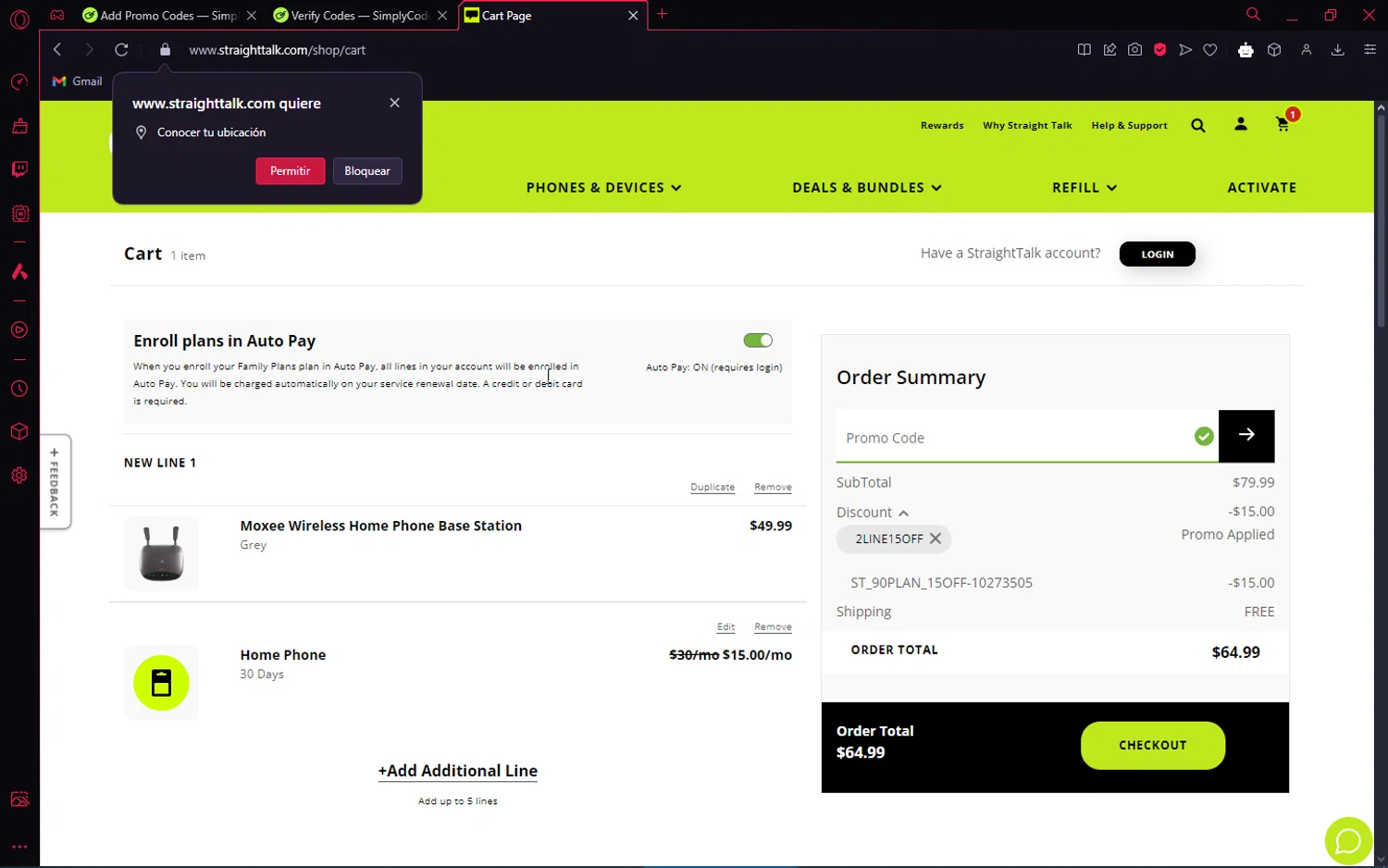Take a page snapshot with camera icon
Image resolution: width=1388 pixels, height=868 pixels.
pyautogui.click(x=1134, y=50)
